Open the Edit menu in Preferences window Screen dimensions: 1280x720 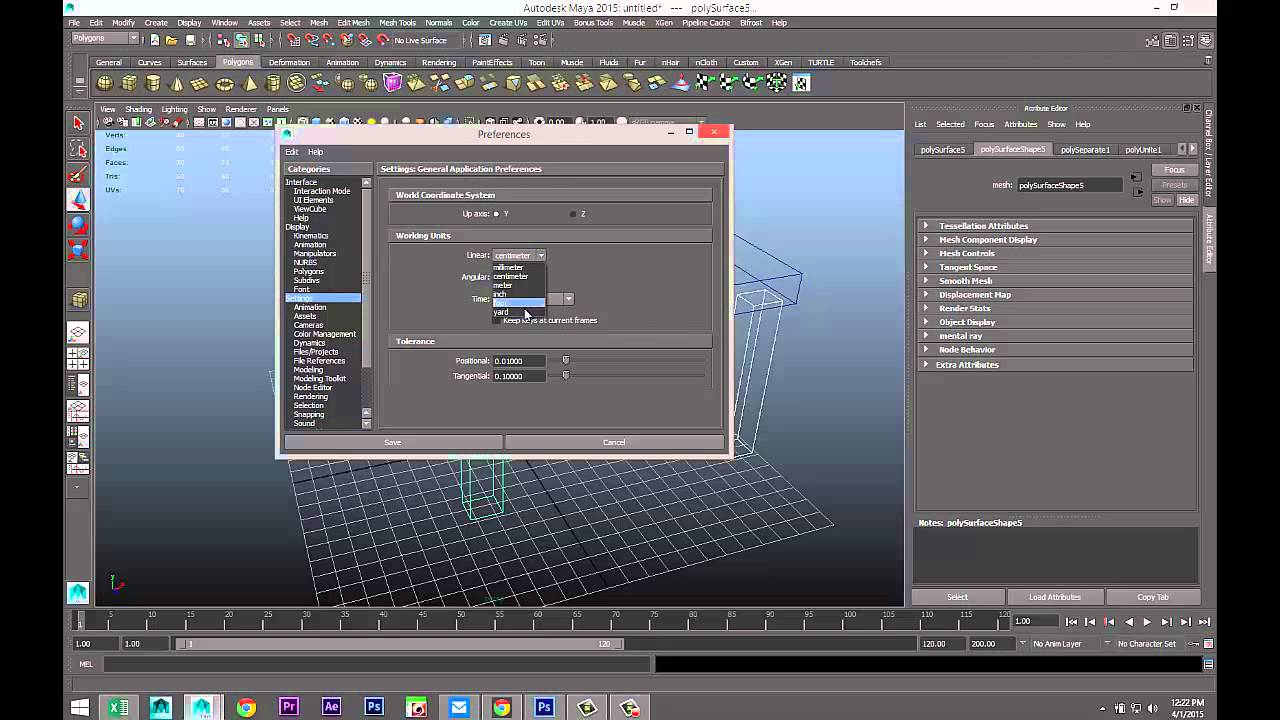[x=292, y=152]
